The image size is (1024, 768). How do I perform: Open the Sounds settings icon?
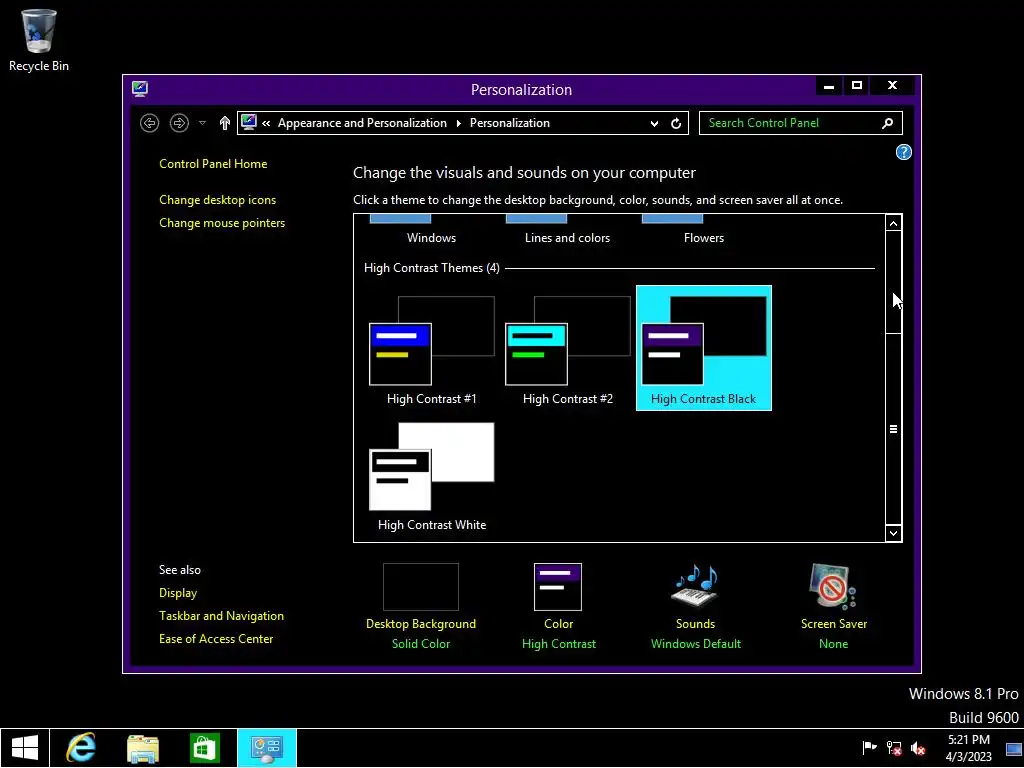click(695, 586)
